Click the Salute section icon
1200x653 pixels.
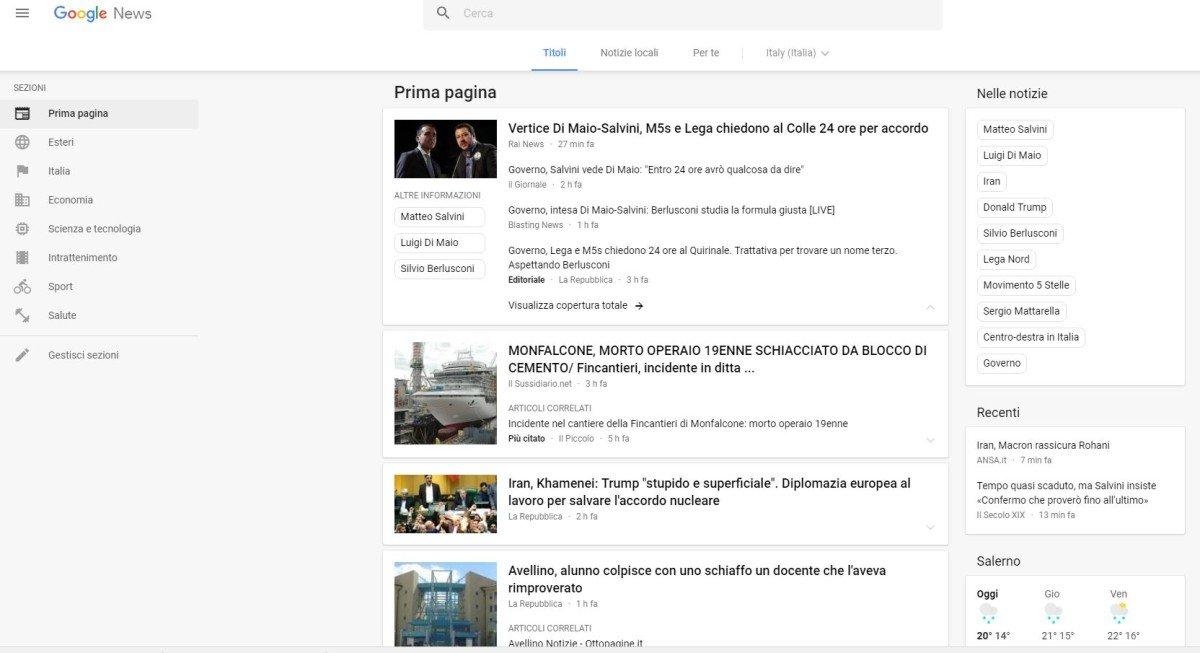click(x=22, y=316)
